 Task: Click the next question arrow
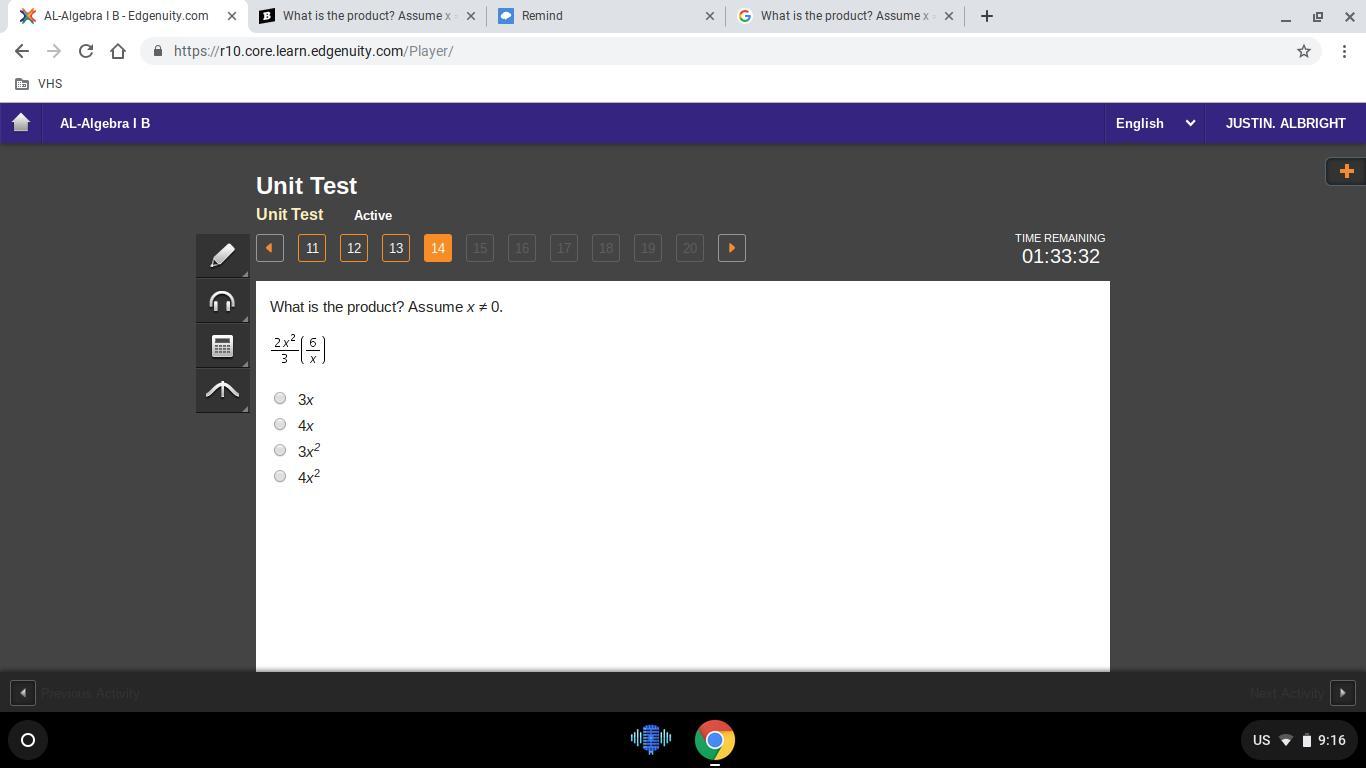732,248
